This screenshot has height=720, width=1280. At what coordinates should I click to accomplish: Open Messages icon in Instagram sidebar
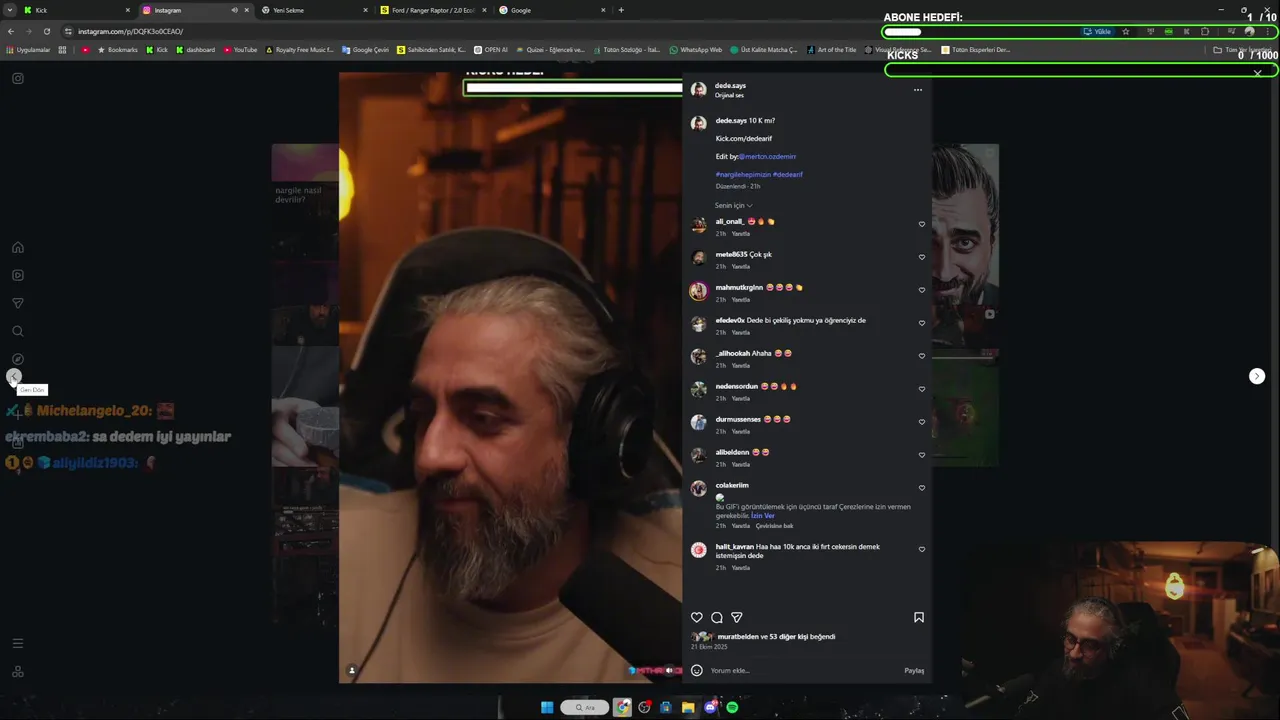coord(18,303)
